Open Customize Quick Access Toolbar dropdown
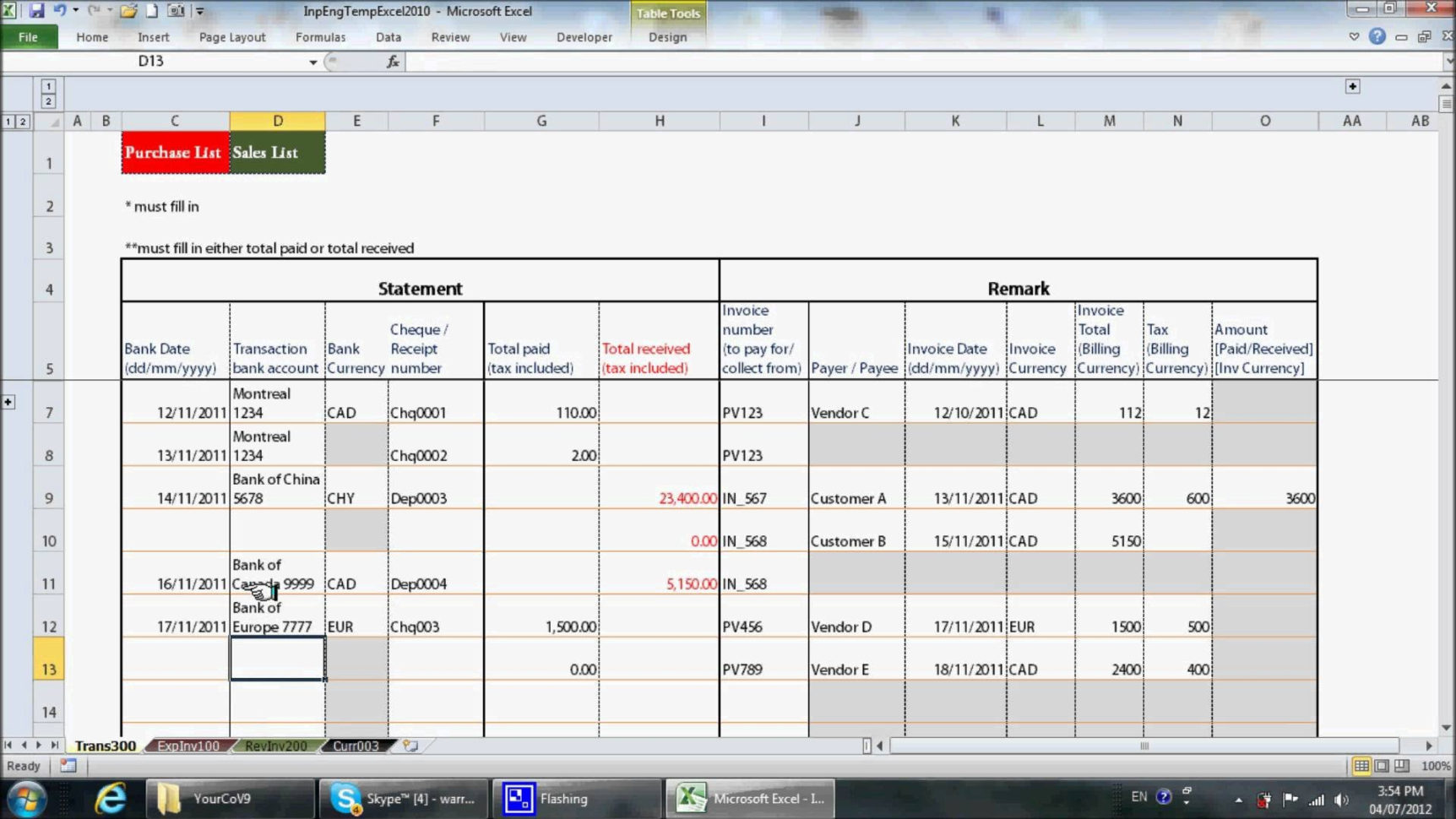The width and height of the screenshot is (1456, 819). click(200, 10)
